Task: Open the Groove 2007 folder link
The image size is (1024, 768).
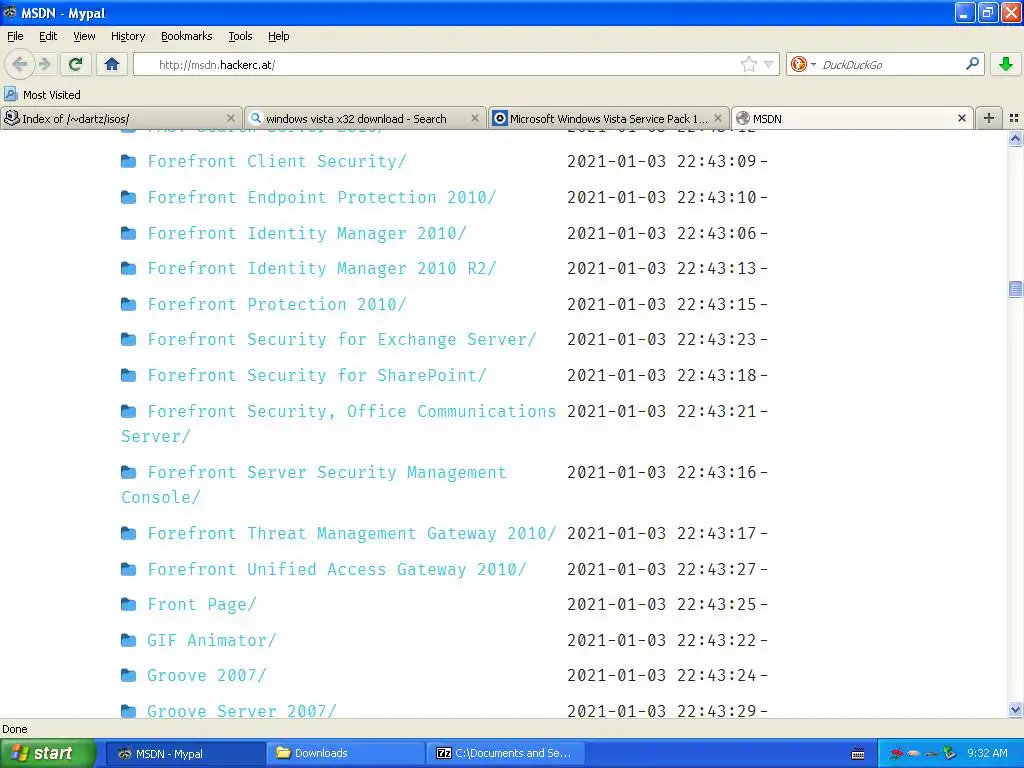Action: click(207, 675)
